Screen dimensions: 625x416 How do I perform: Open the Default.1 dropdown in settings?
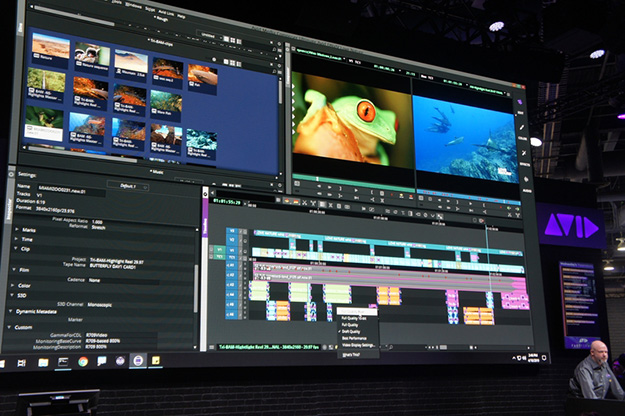tap(127, 186)
